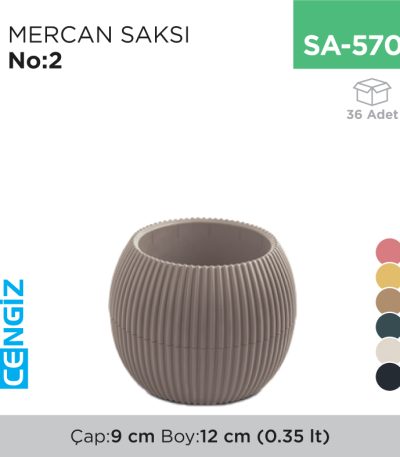Click the green SA-570 product code badge

(347, 34)
